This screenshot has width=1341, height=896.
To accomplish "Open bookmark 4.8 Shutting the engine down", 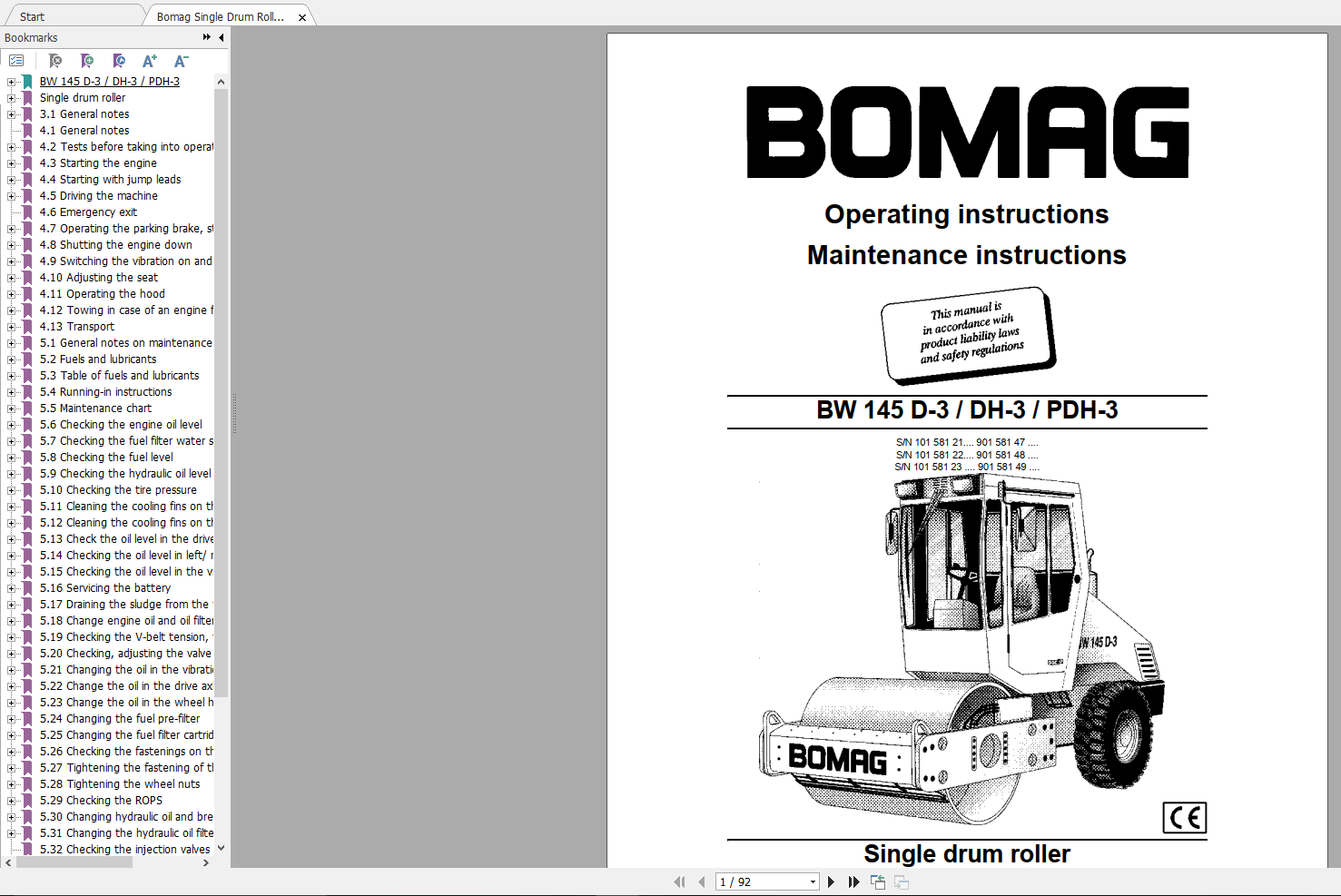I will (115, 245).
